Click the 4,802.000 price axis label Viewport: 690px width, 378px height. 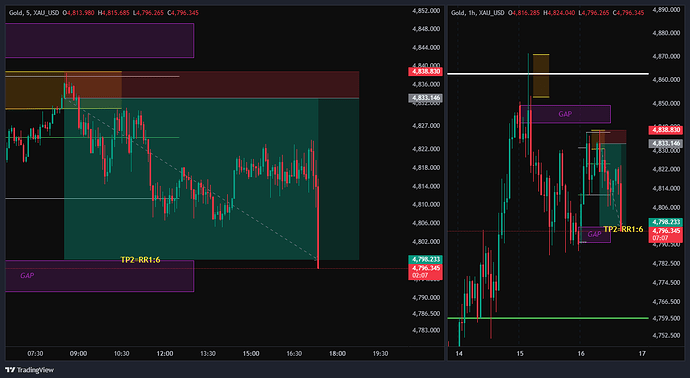(426, 242)
